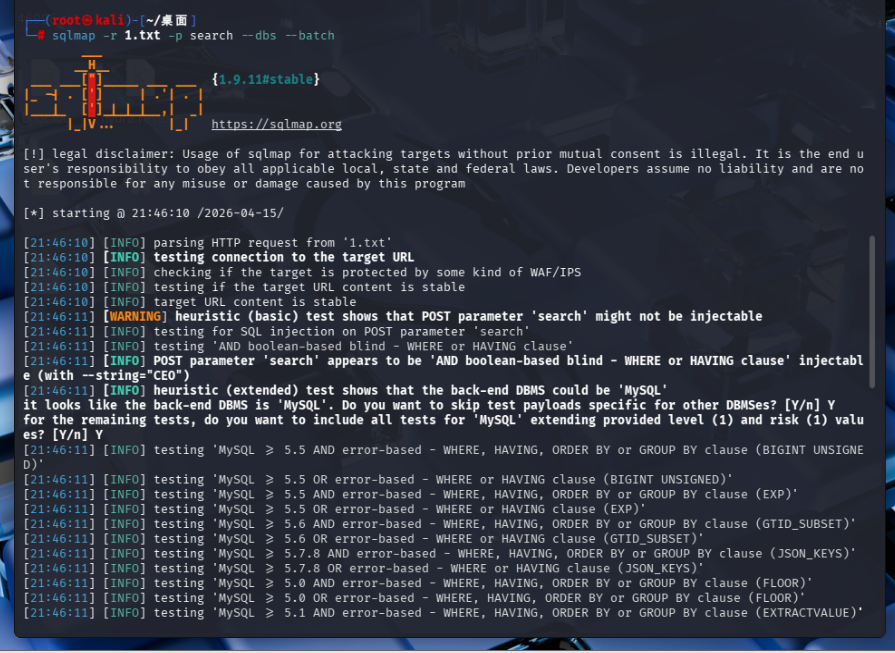The width and height of the screenshot is (895, 653).
Task: Click the sqlmap ASCII art logo
Action: 114,93
